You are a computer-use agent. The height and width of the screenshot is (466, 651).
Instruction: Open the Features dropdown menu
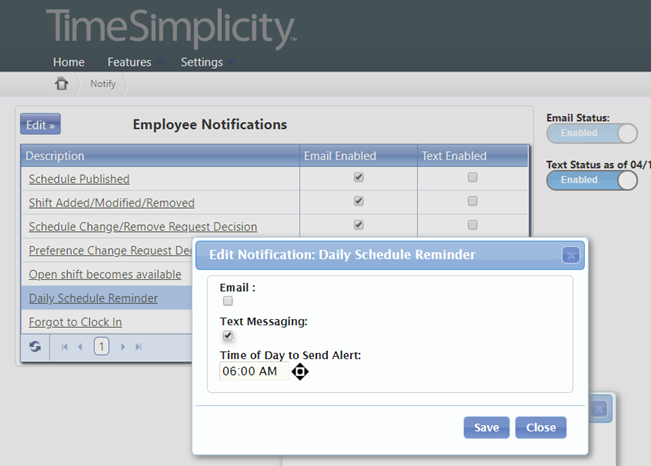[135, 62]
